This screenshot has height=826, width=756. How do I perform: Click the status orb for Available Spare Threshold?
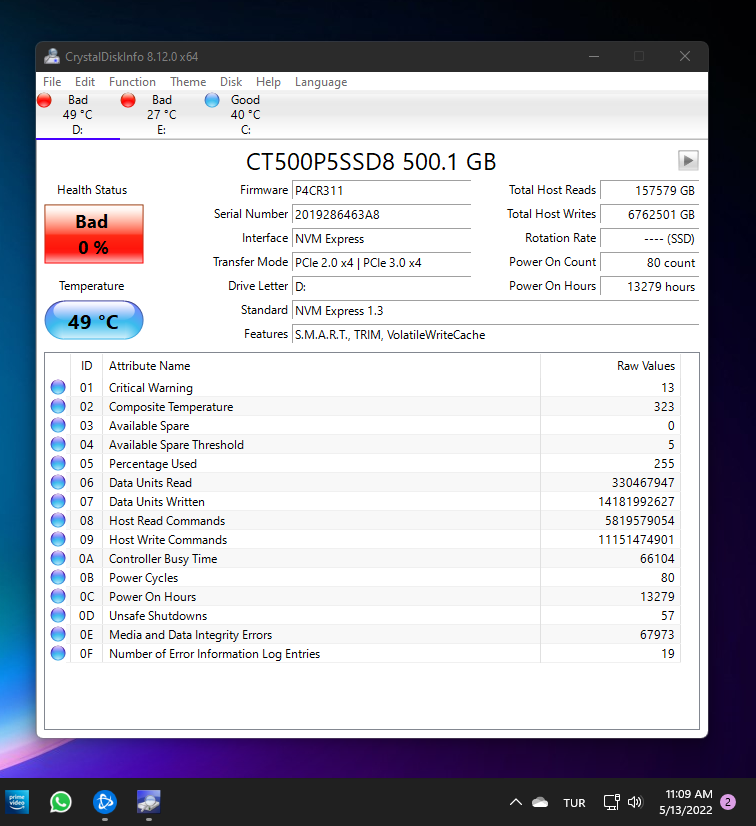(x=58, y=444)
